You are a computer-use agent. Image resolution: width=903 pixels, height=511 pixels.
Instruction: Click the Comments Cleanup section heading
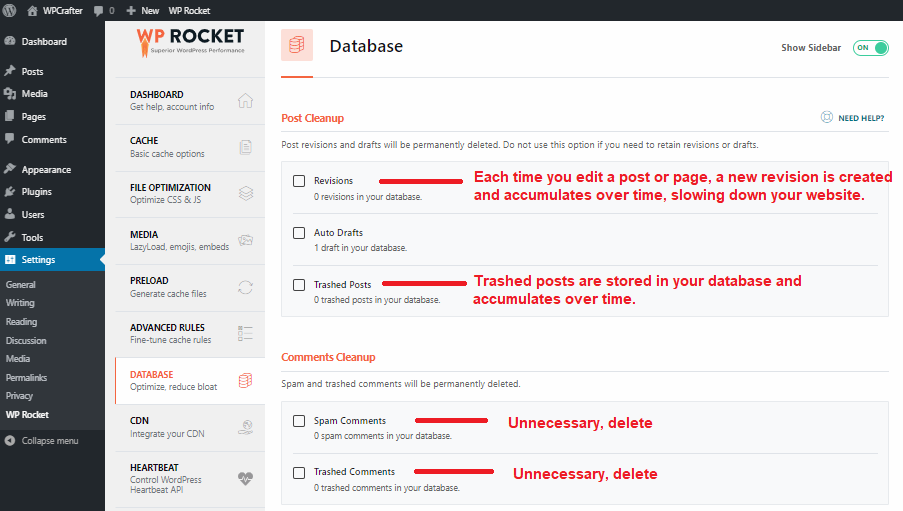click(x=328, y=357)
